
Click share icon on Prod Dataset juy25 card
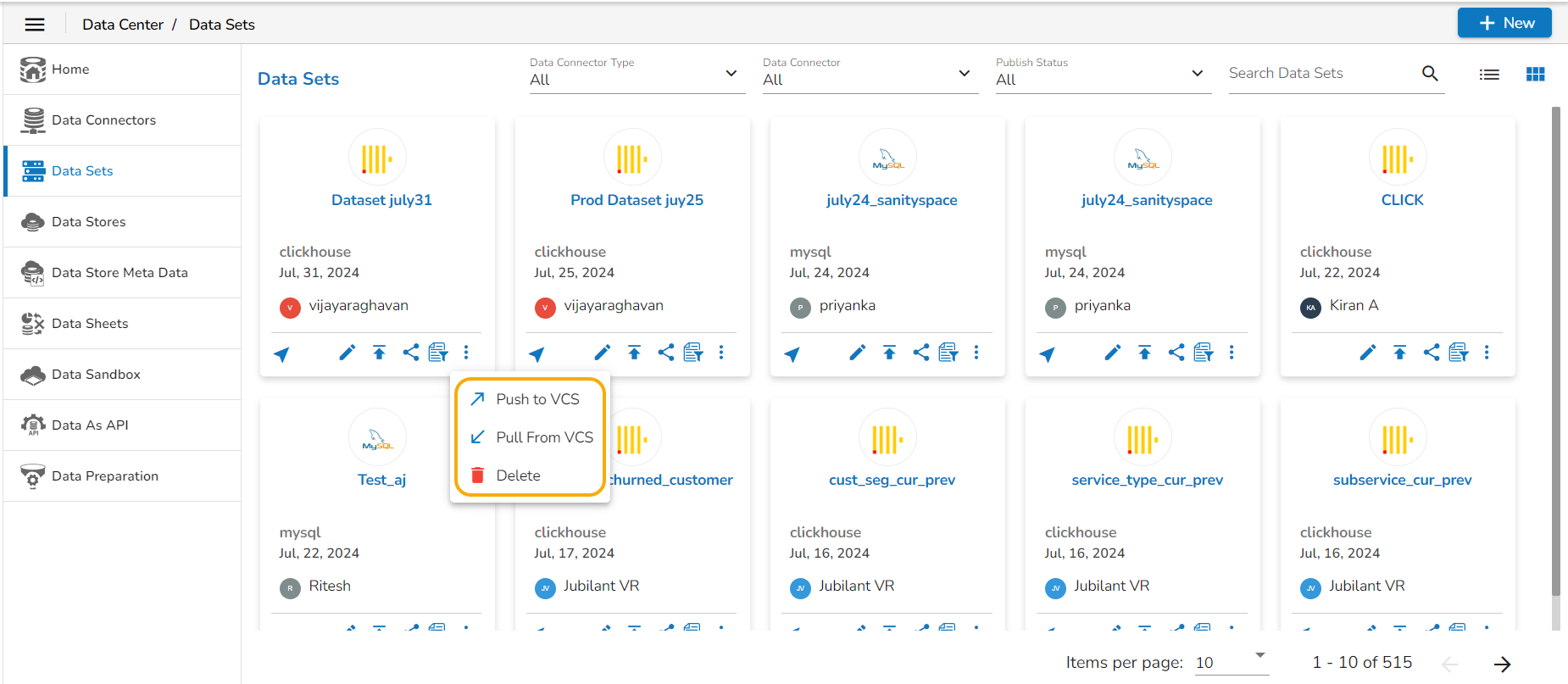coord(666,353)
